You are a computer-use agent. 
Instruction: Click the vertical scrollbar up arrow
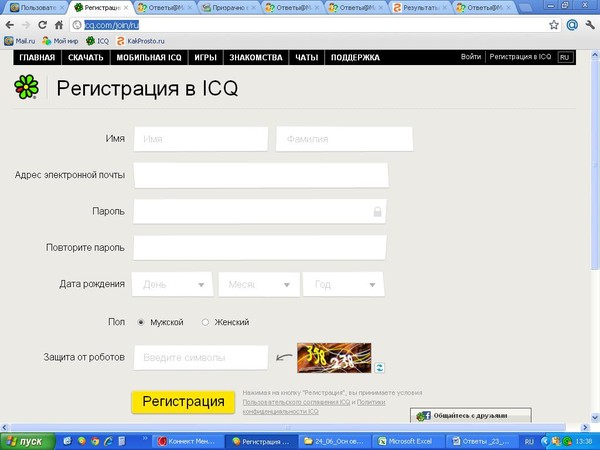click(595, 55)
